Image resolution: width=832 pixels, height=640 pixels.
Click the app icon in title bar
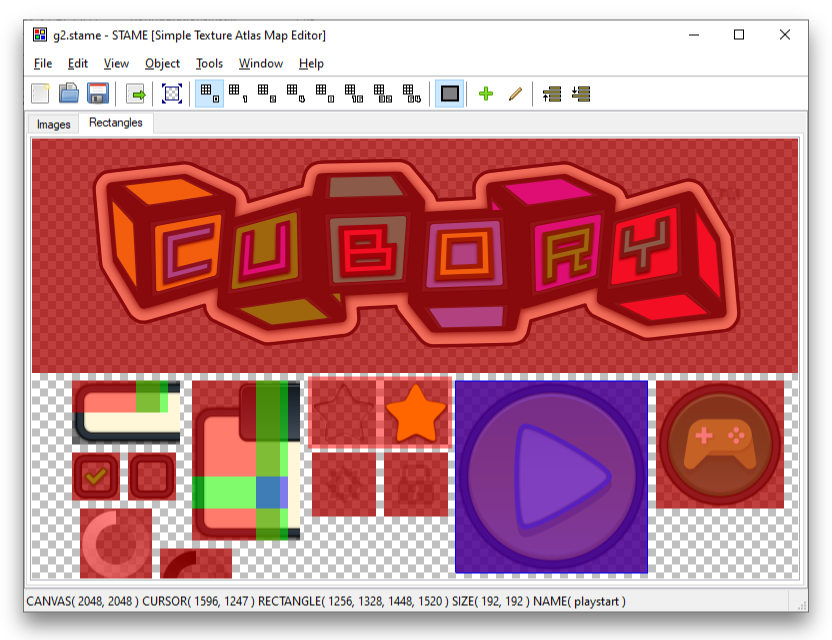(40, 35)
